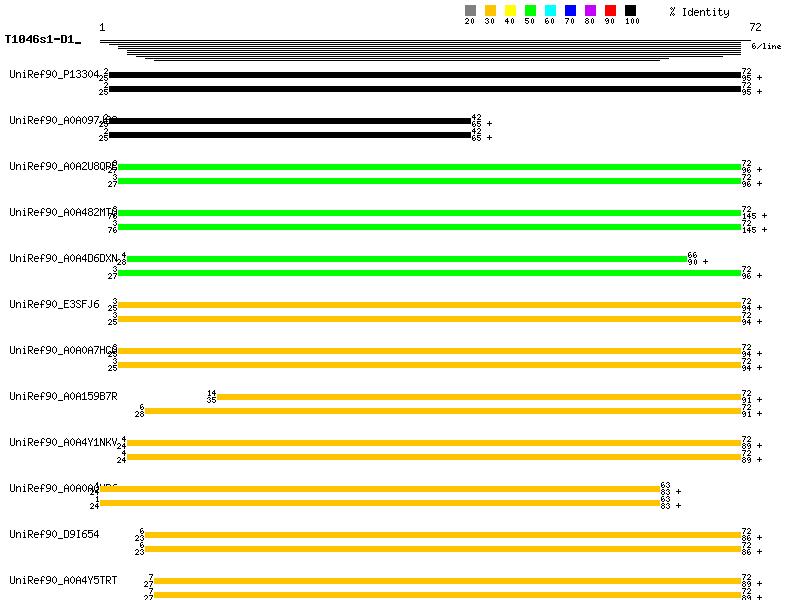The image size is (800, 600).
Task: Click the black 100% identity legend swatch
Action: pos(630,11)
